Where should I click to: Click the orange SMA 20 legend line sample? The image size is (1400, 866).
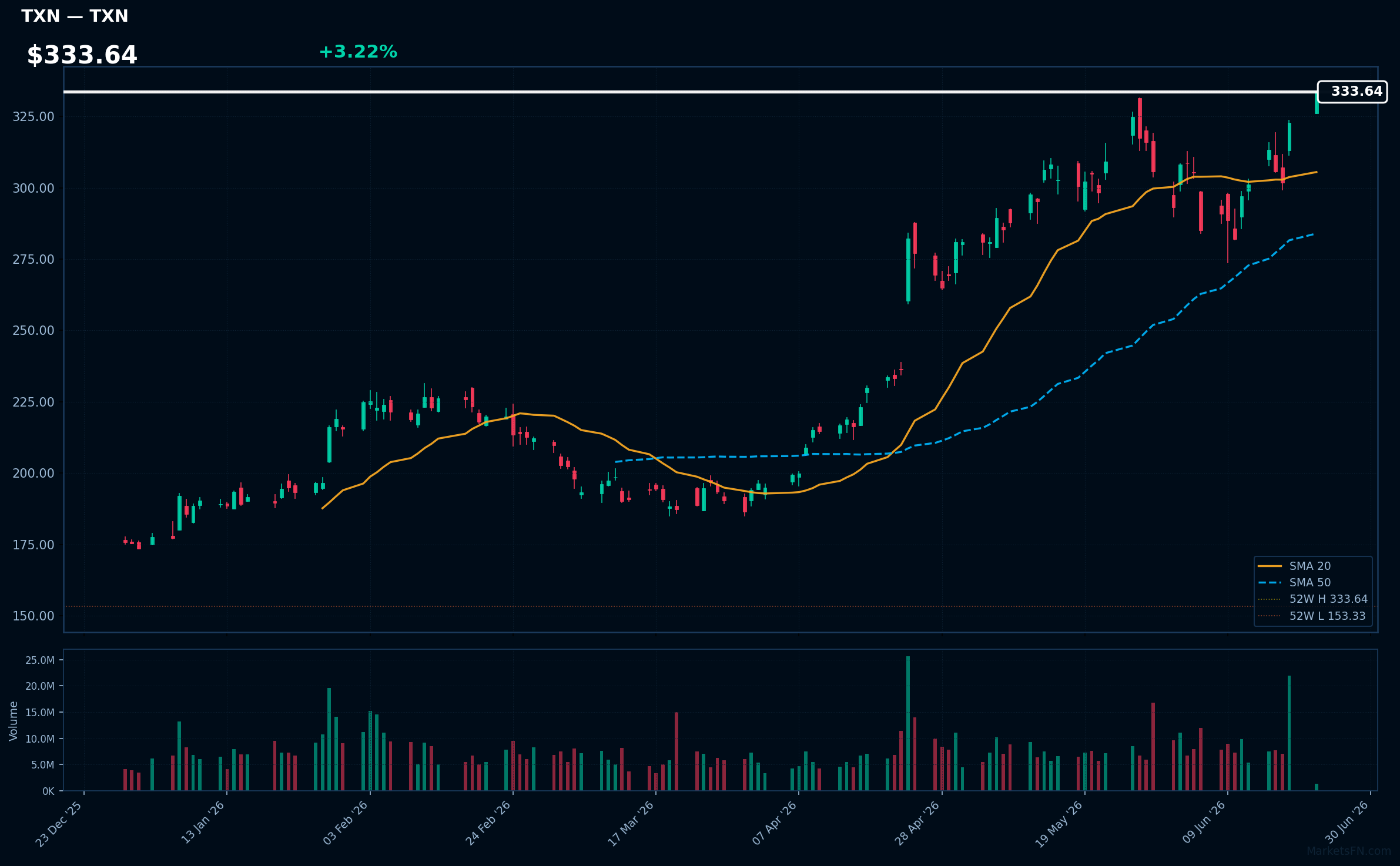pyautogui.click(x=1270, y=566)
